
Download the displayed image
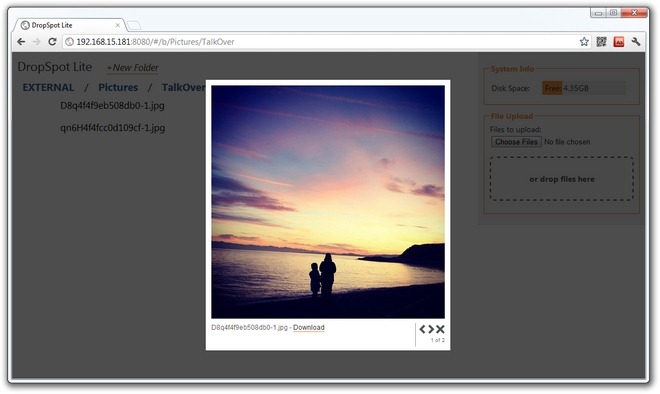(x=309, y=327)
